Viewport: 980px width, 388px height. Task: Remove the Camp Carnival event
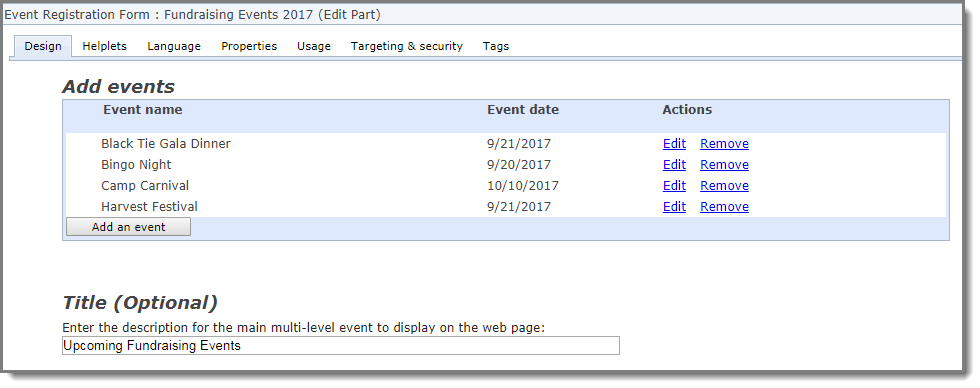724,186
